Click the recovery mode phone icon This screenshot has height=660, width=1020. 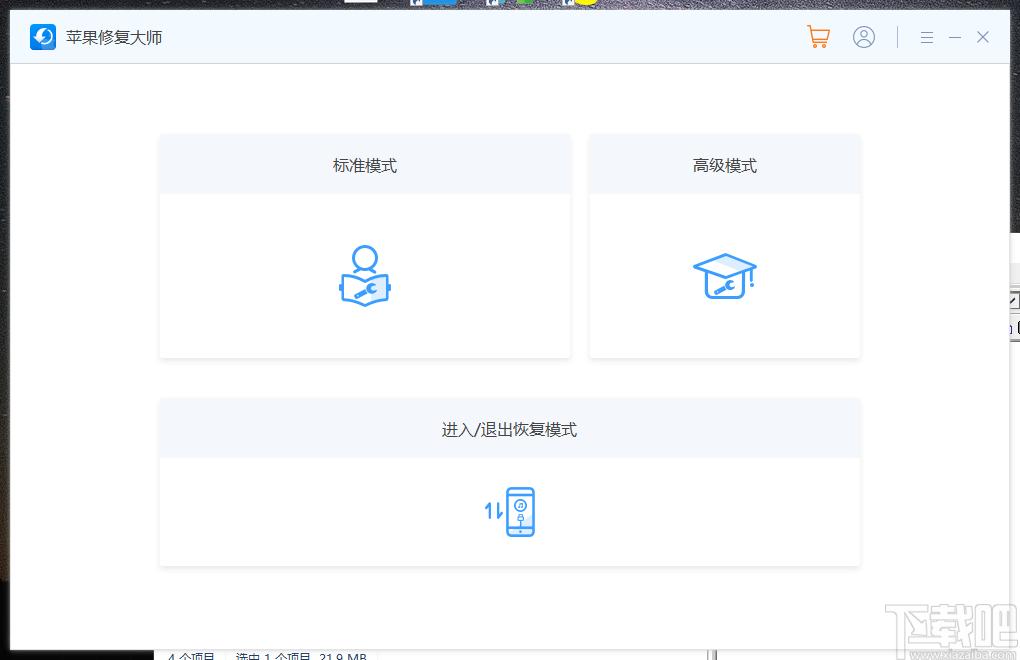click(510, 512)
